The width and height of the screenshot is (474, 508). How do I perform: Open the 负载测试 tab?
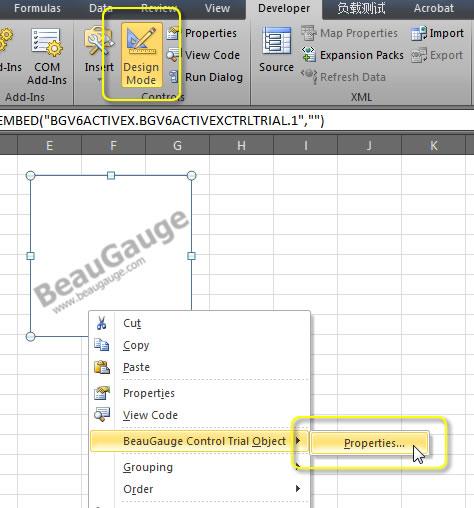(x=361, y=8)
